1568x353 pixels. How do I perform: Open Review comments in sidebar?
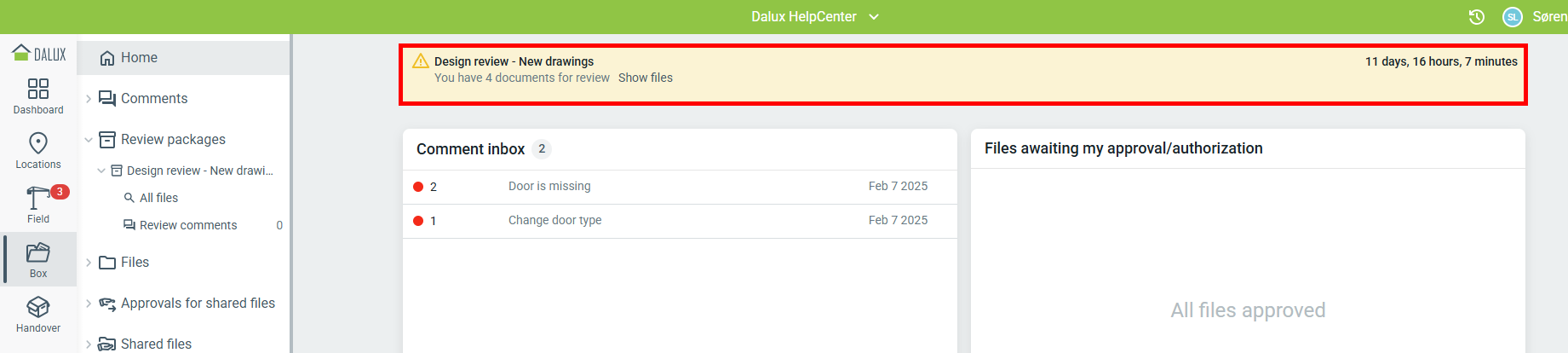(188, 225)
